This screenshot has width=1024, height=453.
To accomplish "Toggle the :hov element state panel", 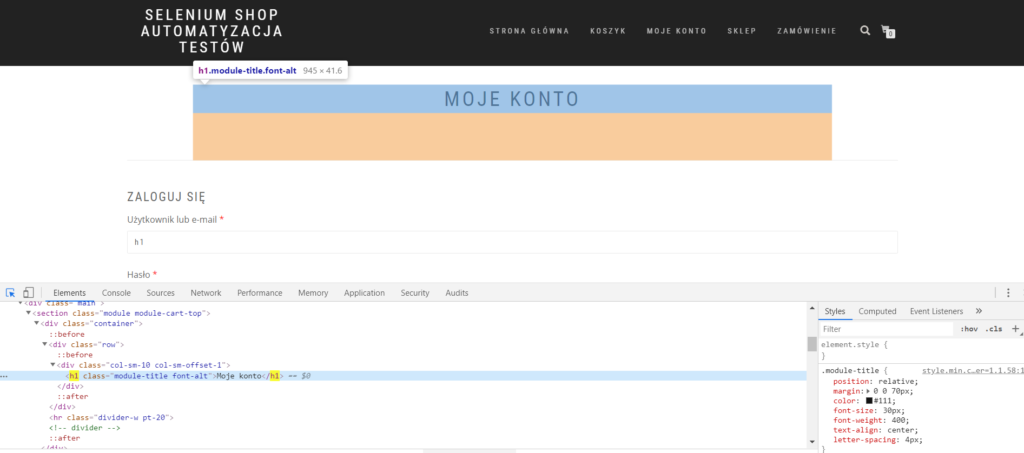I will (x=968, y=328).
